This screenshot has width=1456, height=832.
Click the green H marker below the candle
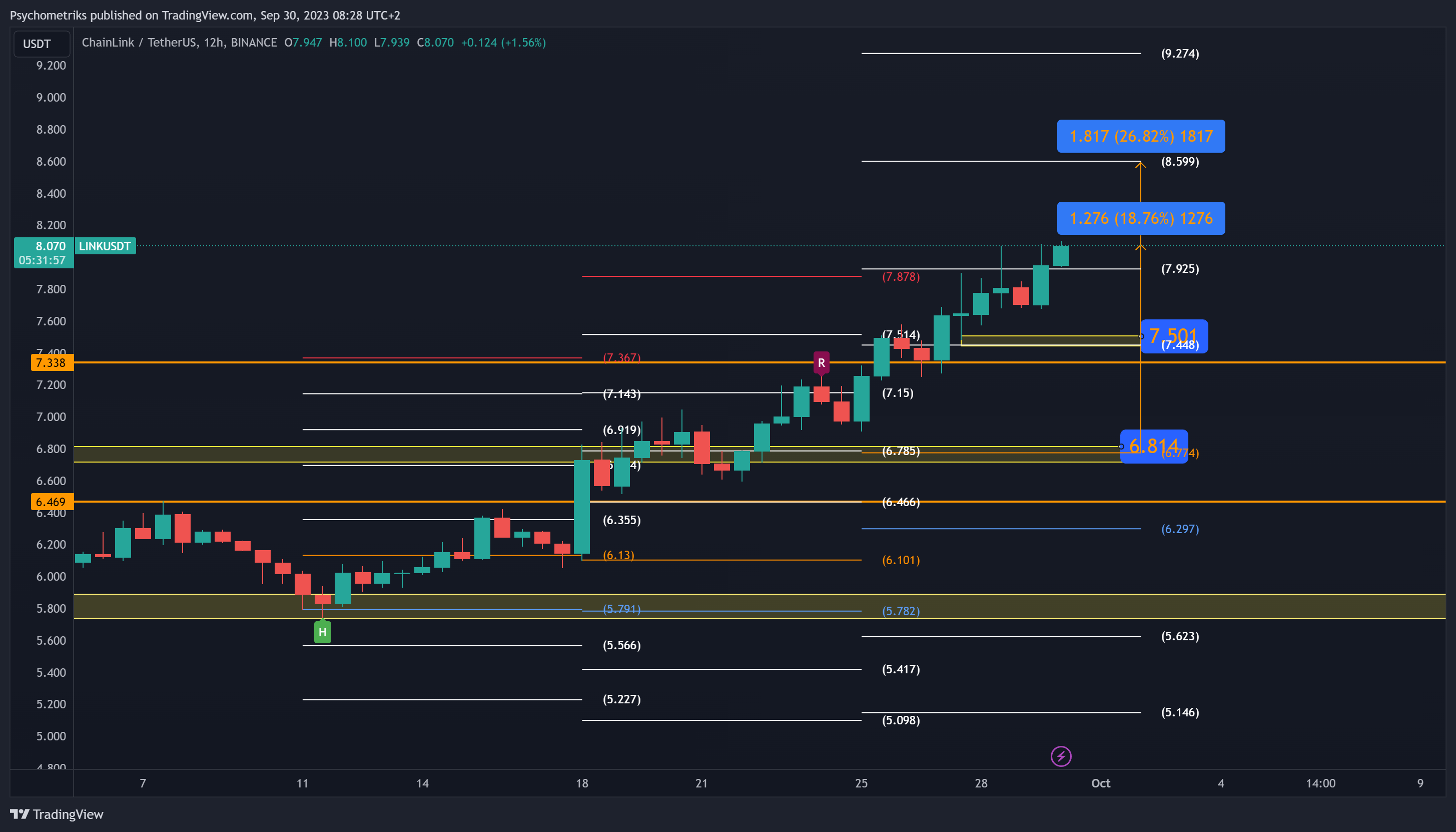click(x=323, y=632)
